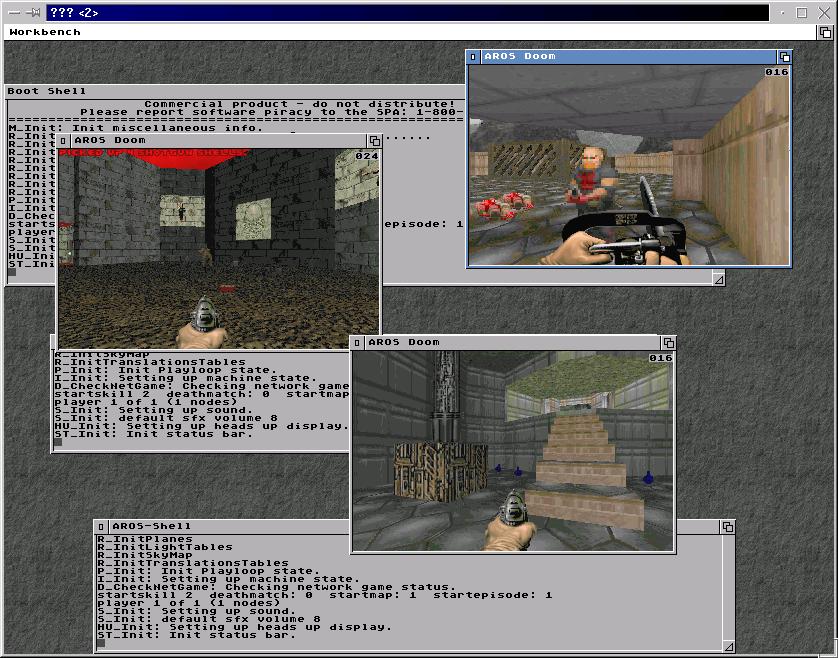
Task: Open the window menu in outer title bar
Action: tap(13, 13)
